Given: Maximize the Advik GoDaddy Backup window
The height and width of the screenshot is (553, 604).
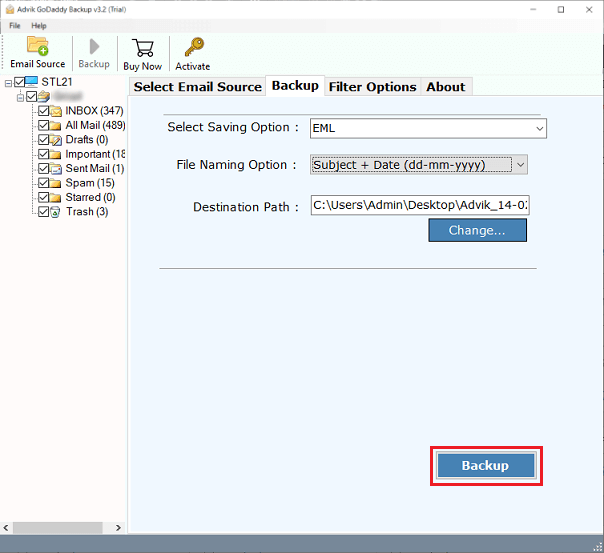Looking at the screenshot, I should pyautogui.click(x=561, y=10).
